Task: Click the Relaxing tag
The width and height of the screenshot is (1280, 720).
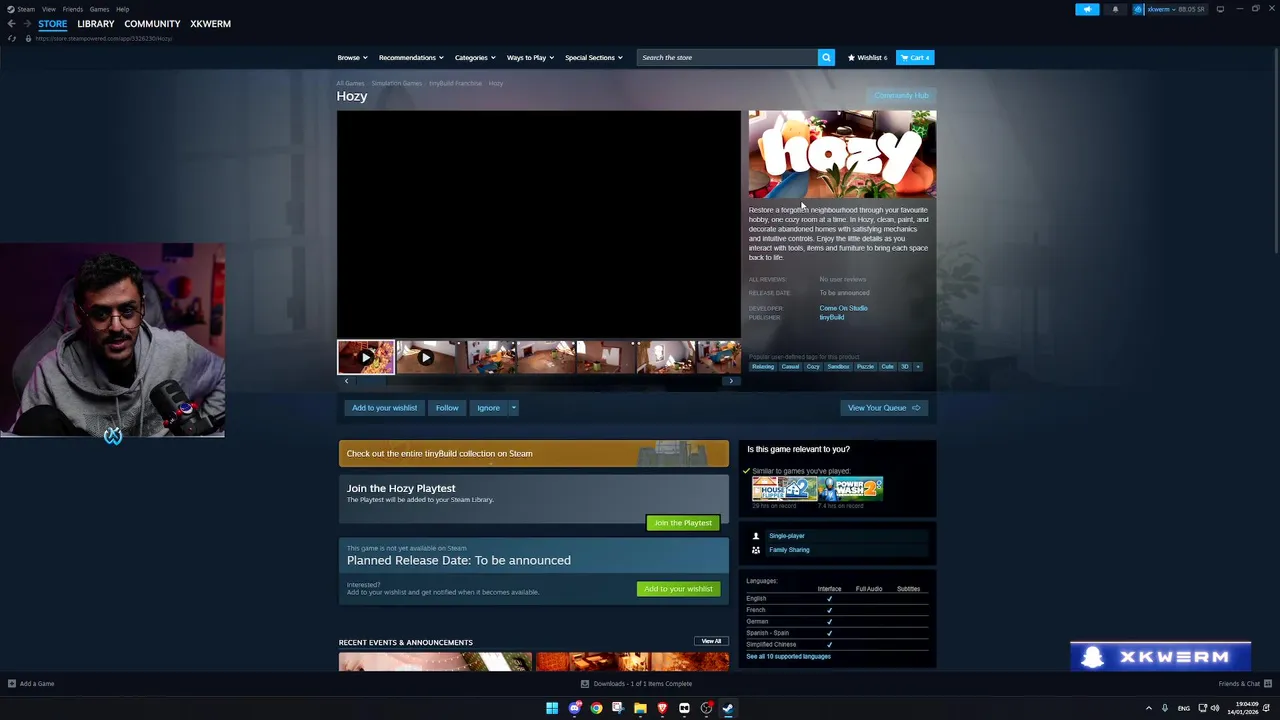Action: 763,366
